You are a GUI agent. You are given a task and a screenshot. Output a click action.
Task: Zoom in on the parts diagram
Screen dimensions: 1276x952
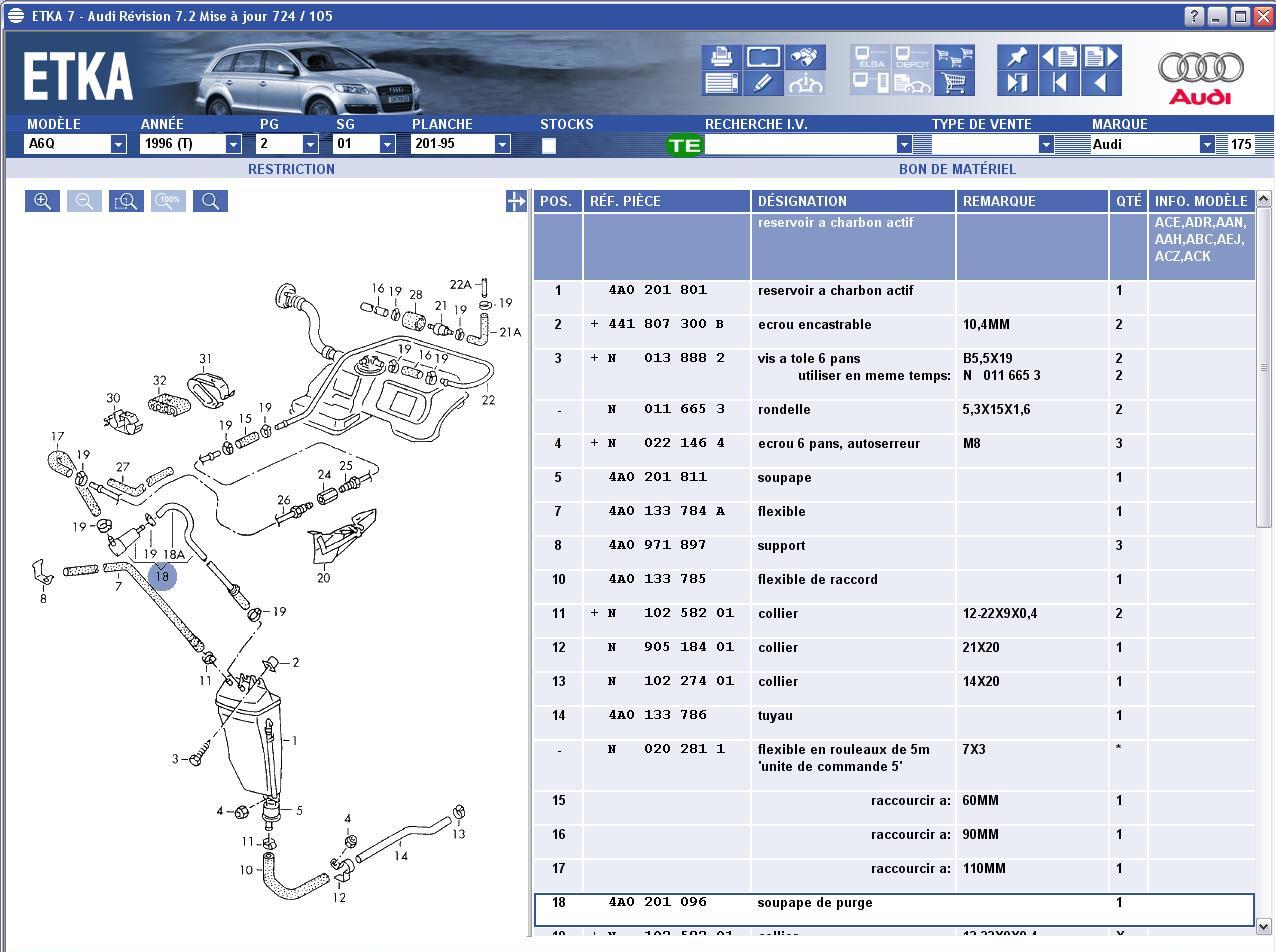(x=42, y=201)
